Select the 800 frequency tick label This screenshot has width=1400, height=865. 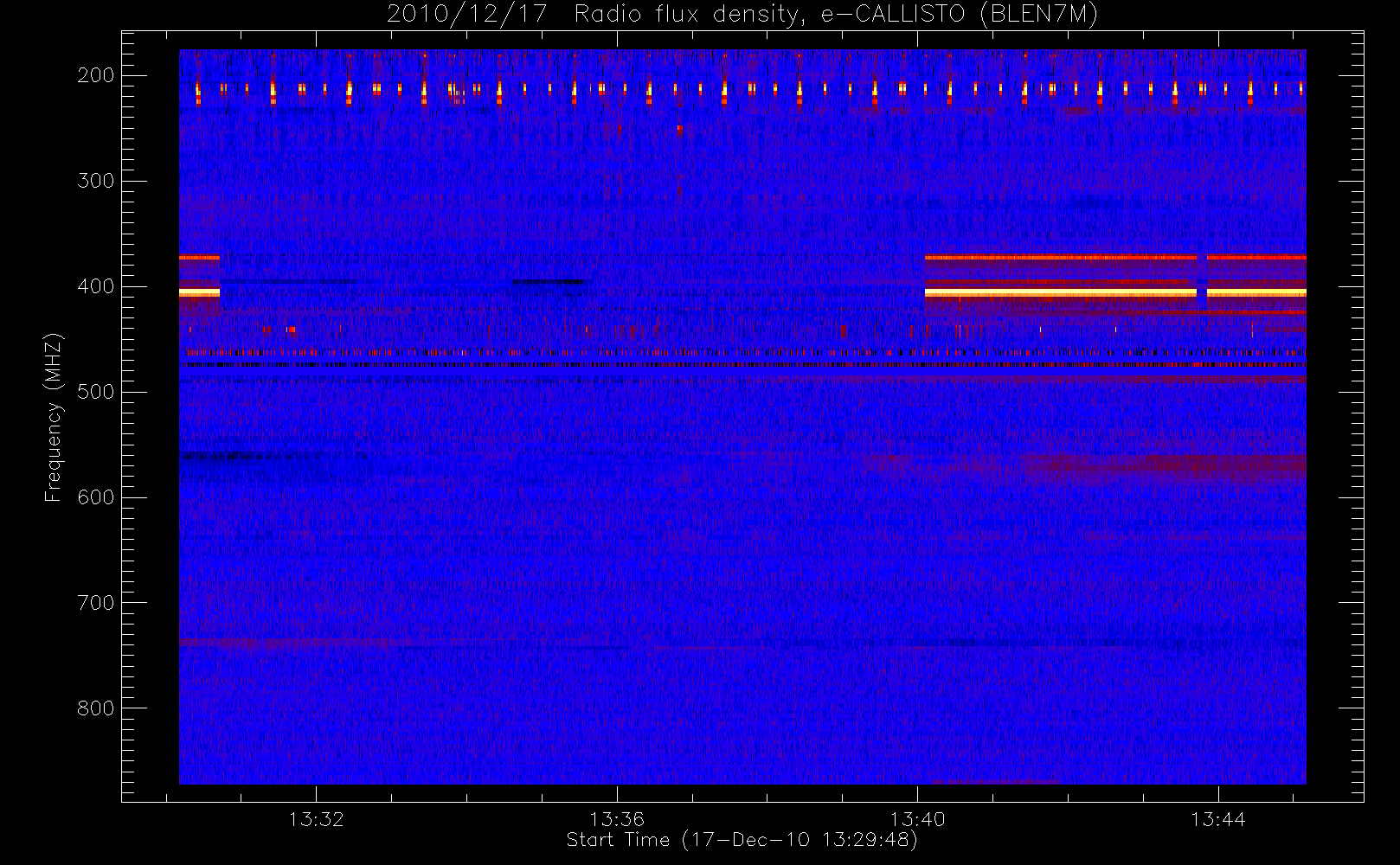[x=95, y=708]
